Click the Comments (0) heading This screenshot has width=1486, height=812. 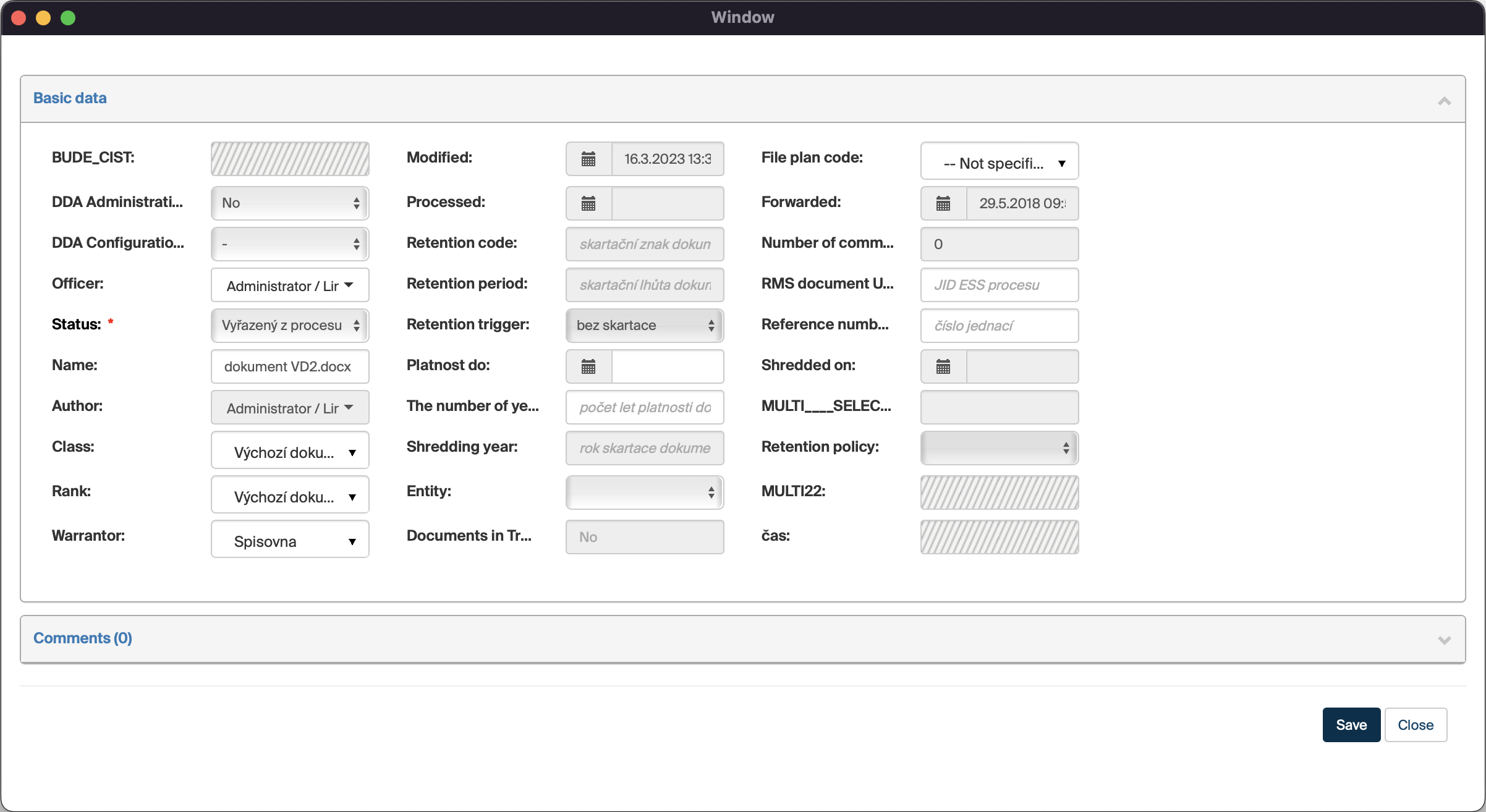click(83, 638)
